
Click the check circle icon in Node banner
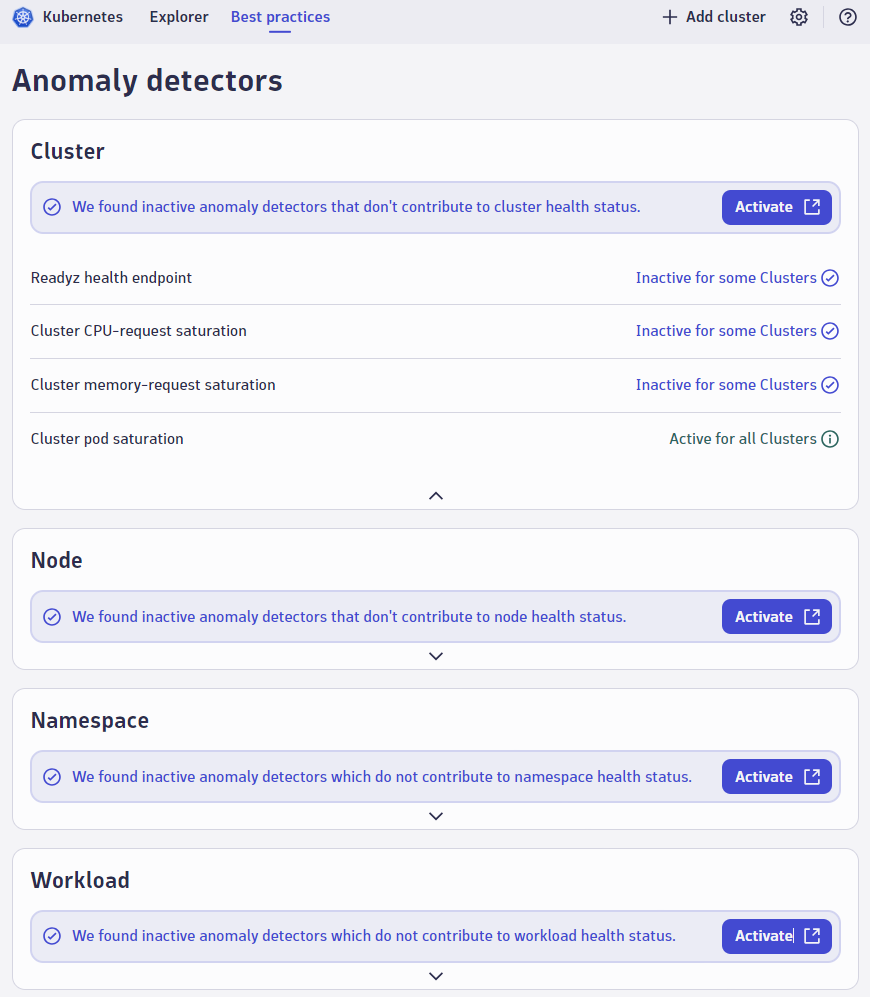pos(52,617)
